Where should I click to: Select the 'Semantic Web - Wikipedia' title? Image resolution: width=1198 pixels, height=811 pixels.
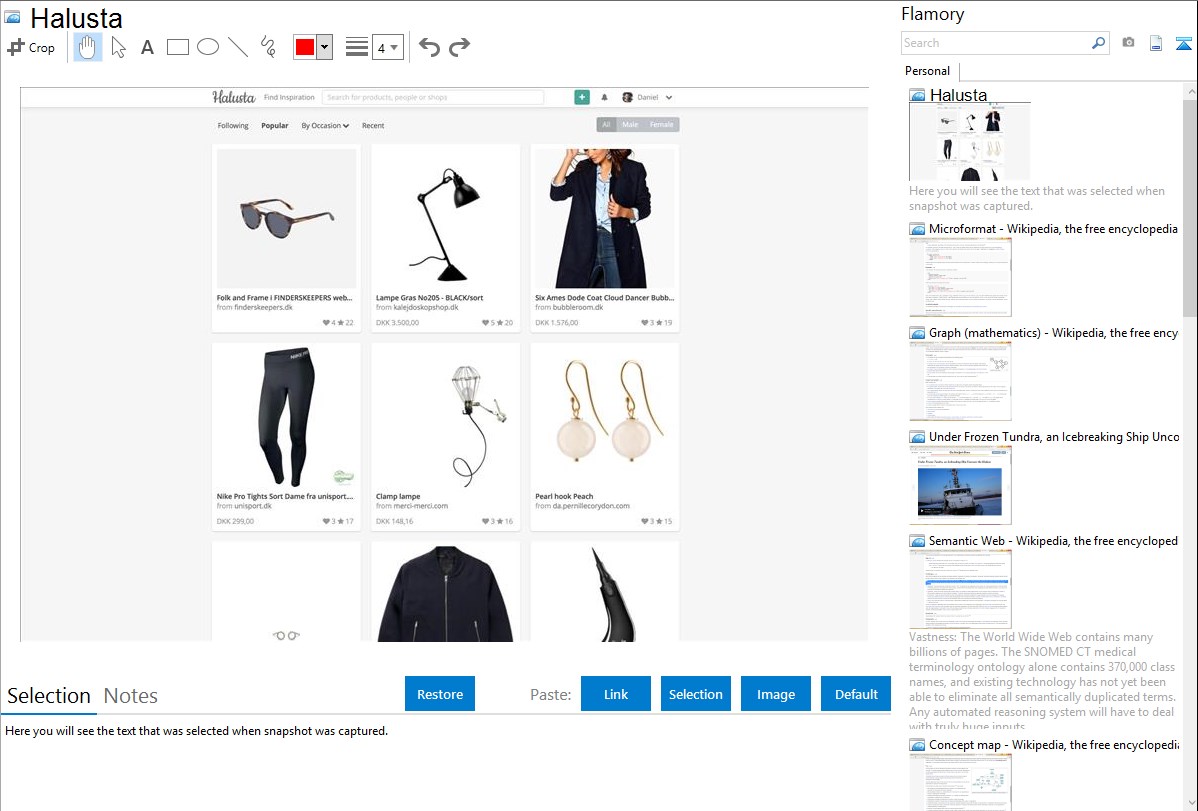click(1053, 540)
